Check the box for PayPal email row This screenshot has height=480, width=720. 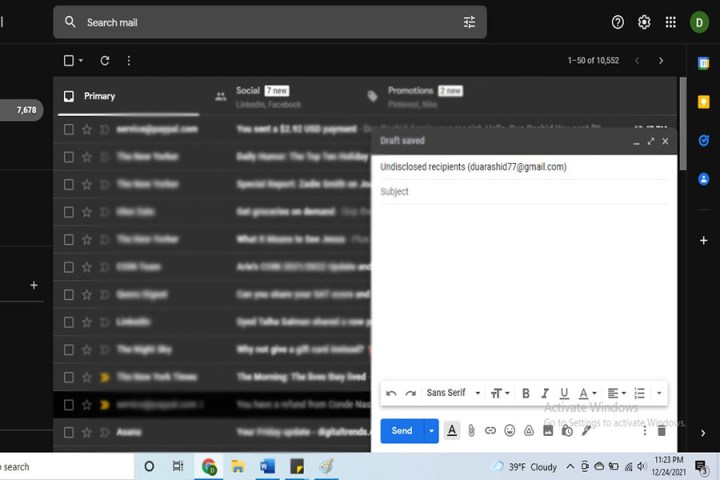click(x=69, y=129)
